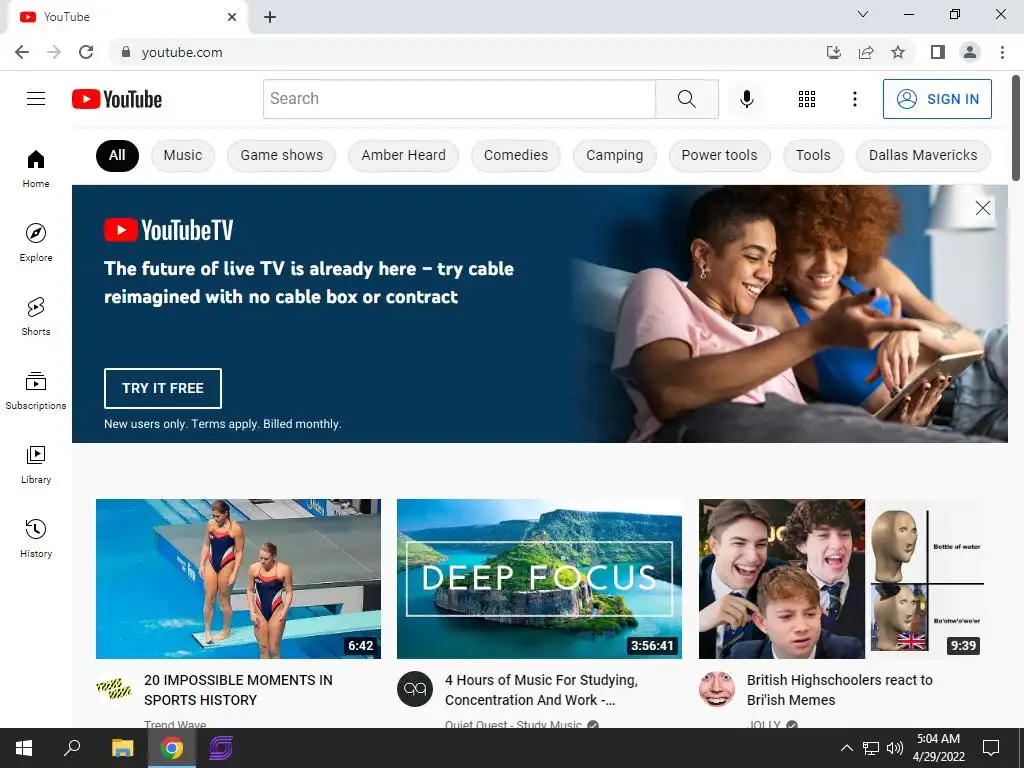The width and height of the screenshot is (1024, 768).
Task: Open Library in sidebar
Action: coord(36,464)
